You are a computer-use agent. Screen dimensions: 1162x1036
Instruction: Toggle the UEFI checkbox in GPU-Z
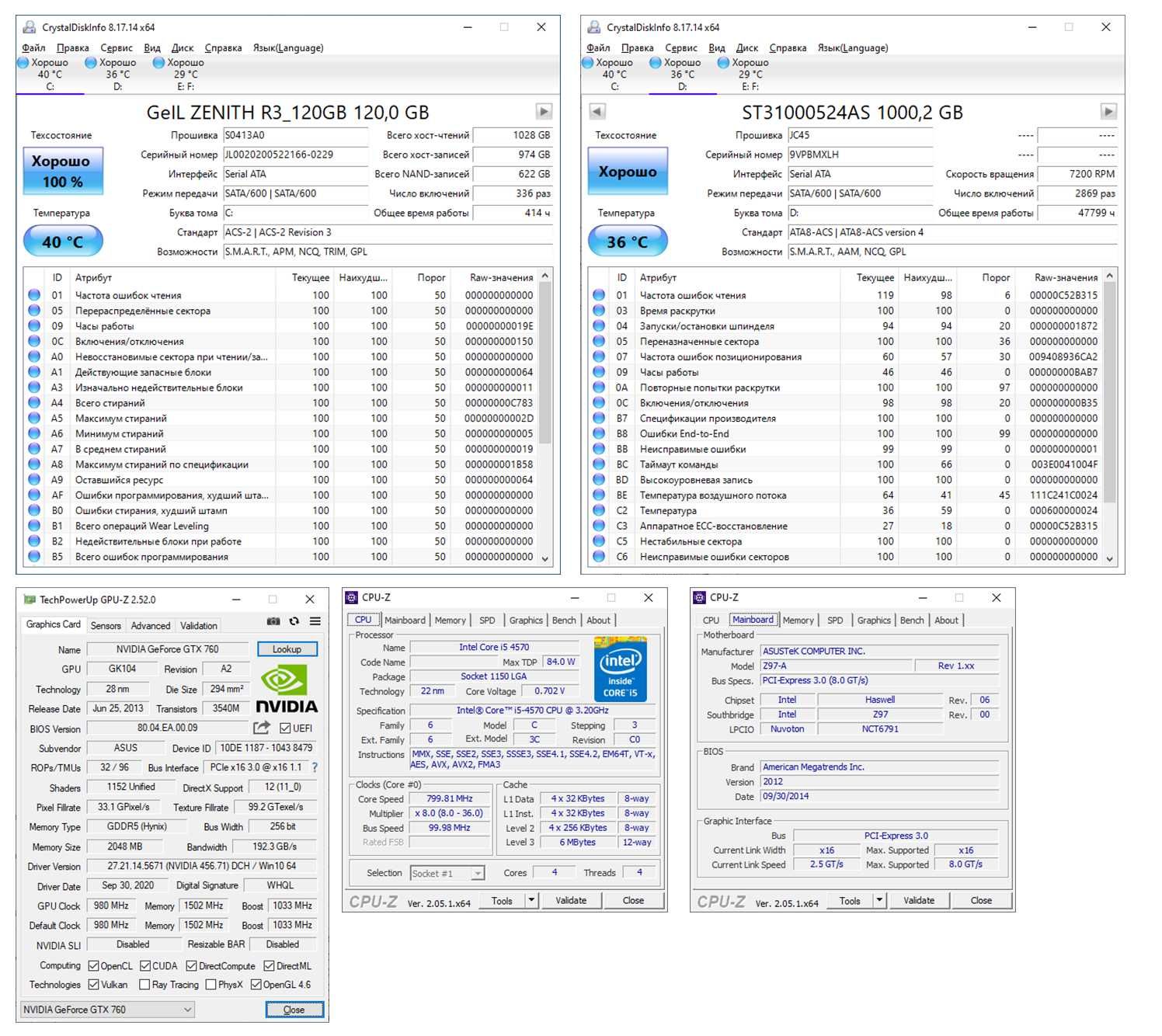click(x=285, y=728)
